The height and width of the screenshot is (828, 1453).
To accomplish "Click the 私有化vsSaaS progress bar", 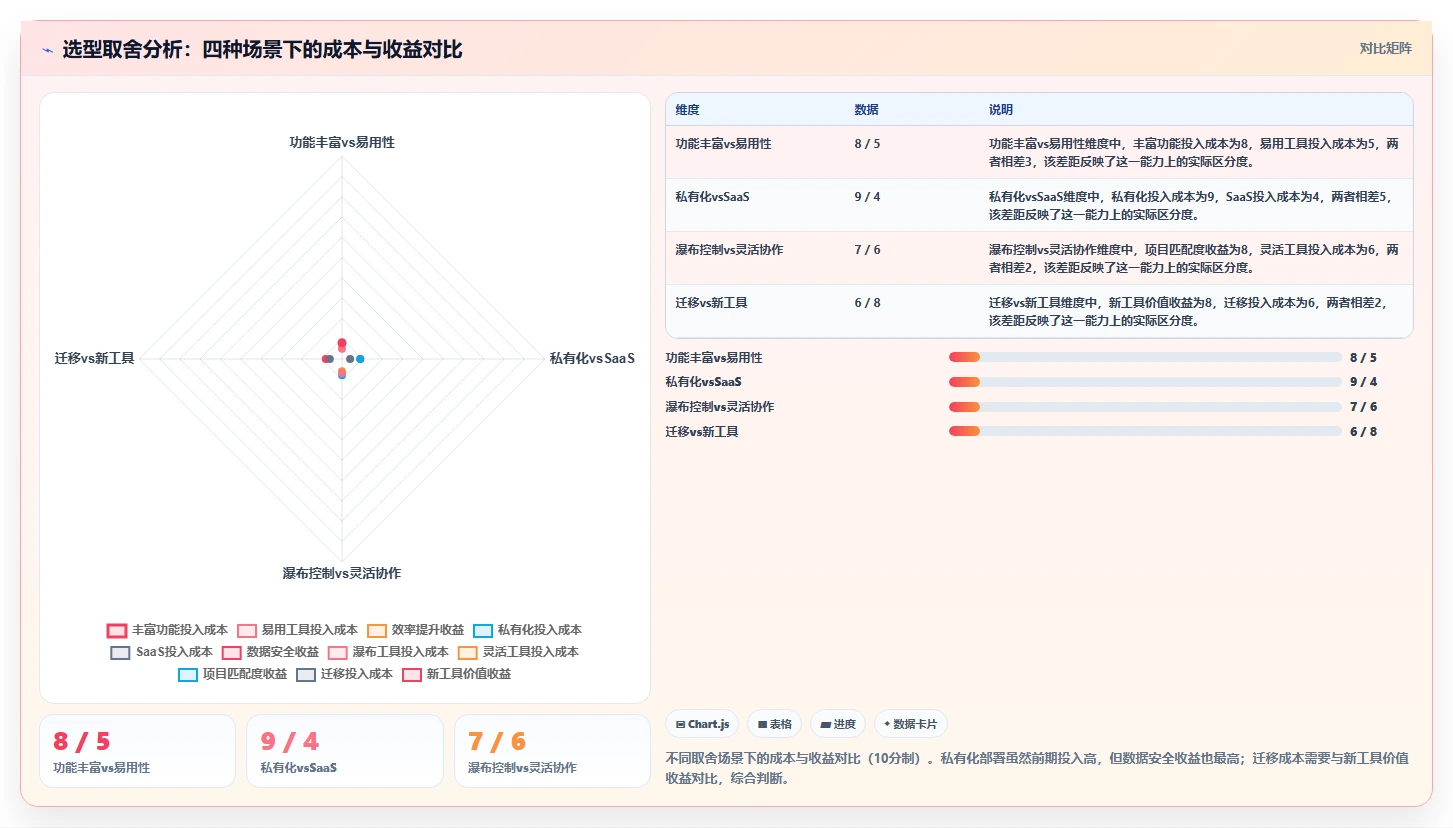I will [x=1145, y=381].
